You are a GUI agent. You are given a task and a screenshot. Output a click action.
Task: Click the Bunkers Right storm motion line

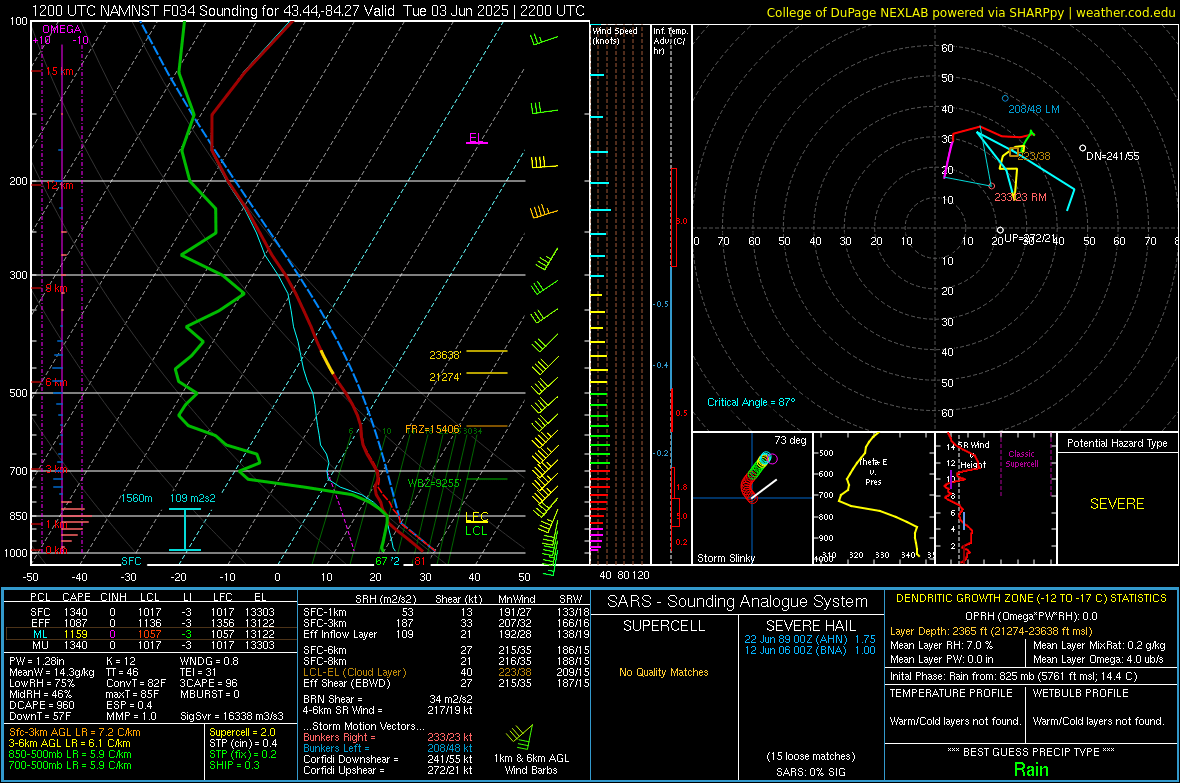point(388,738)
